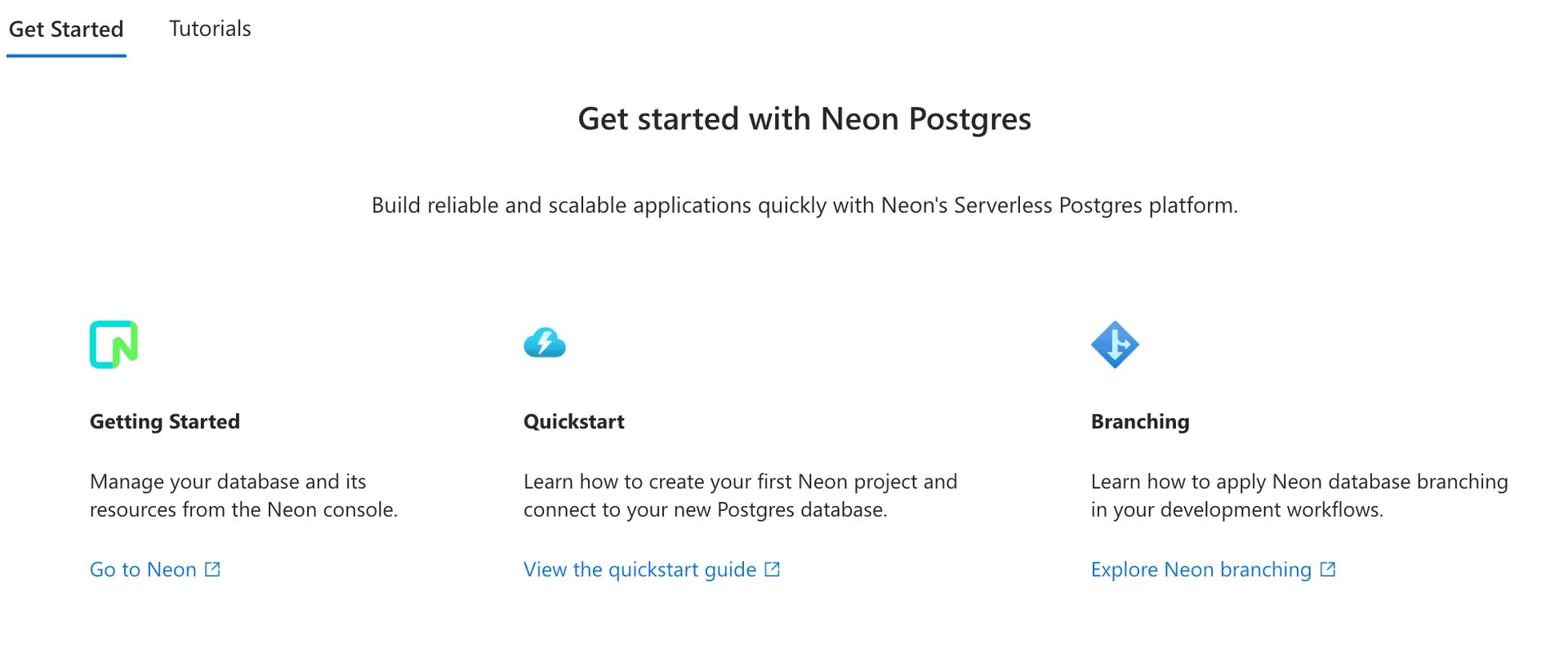
Task: Click View the quickstart guide
Action: coord(640,569)
